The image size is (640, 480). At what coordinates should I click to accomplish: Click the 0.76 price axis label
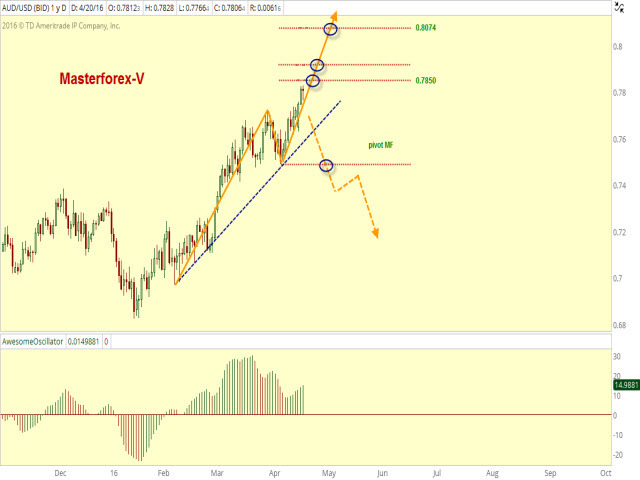point(620,140)
